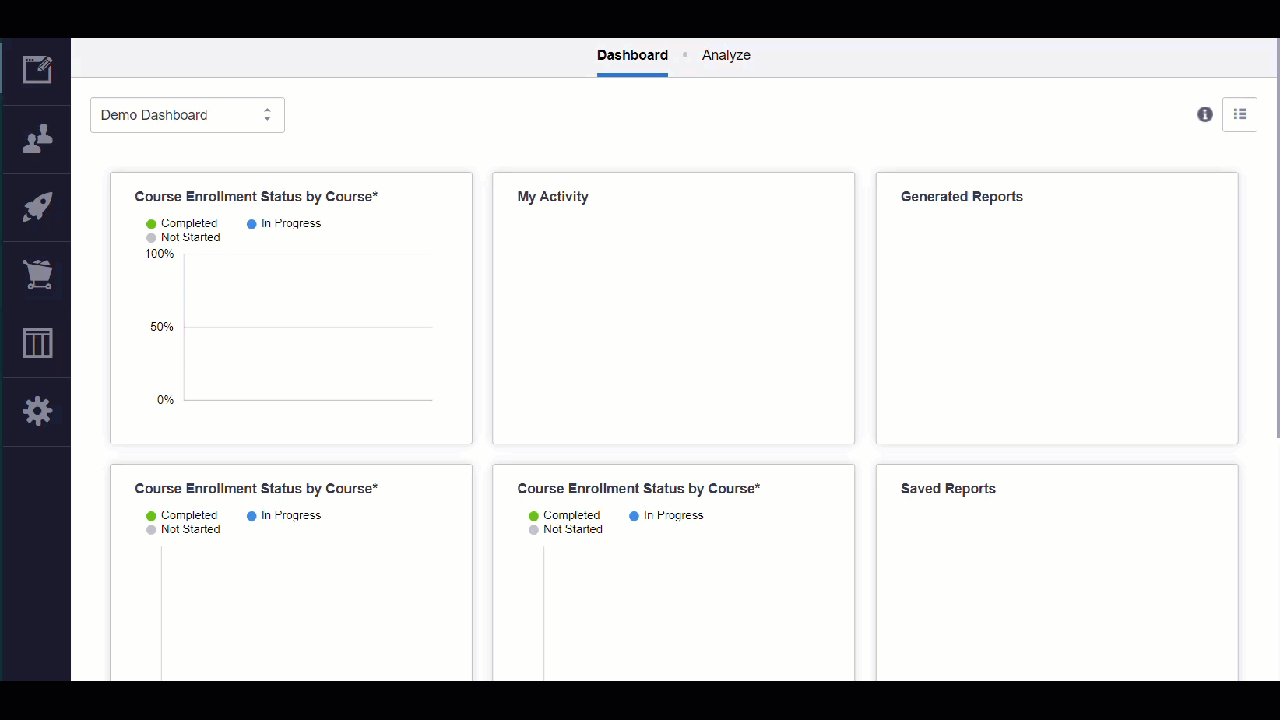This screenshot has height=720, width=1280.
Task: Click the info icon near top right
Action: [x=1205, y=114]
